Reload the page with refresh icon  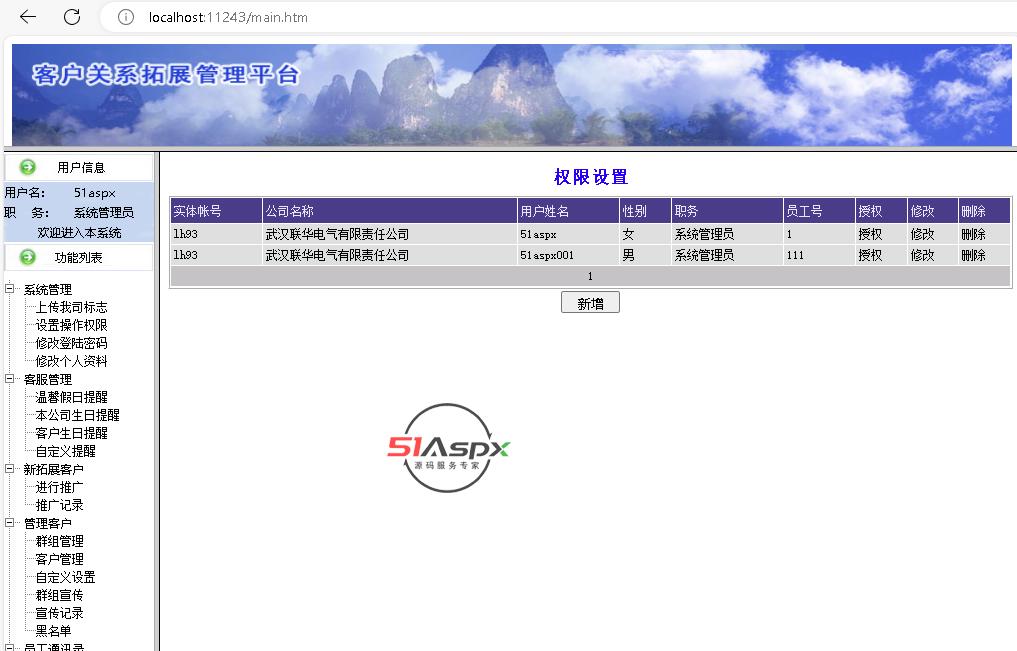[x=72, y=17]
